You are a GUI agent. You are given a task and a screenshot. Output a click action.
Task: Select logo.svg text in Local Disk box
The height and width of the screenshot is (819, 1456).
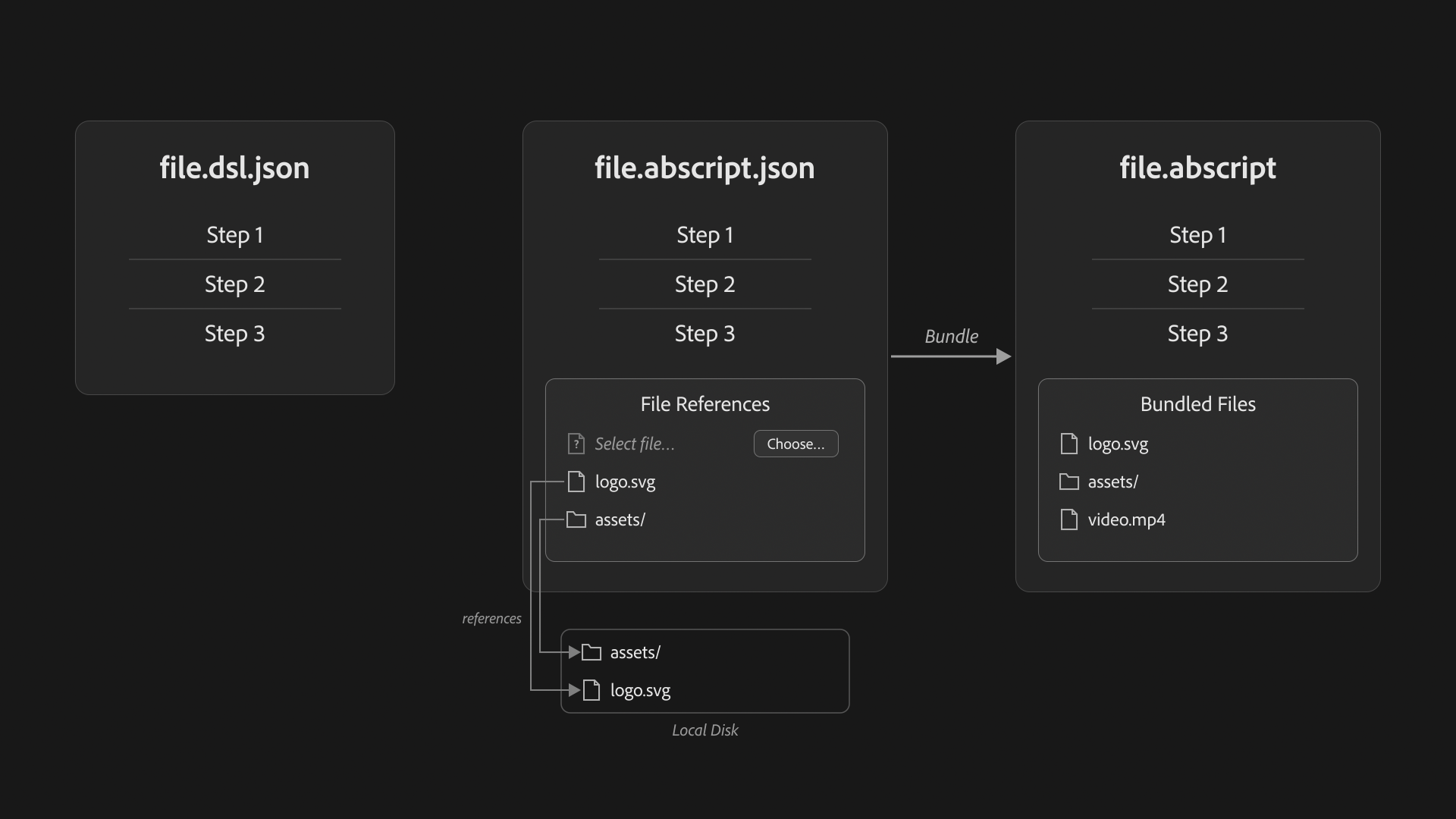[640, 691]
